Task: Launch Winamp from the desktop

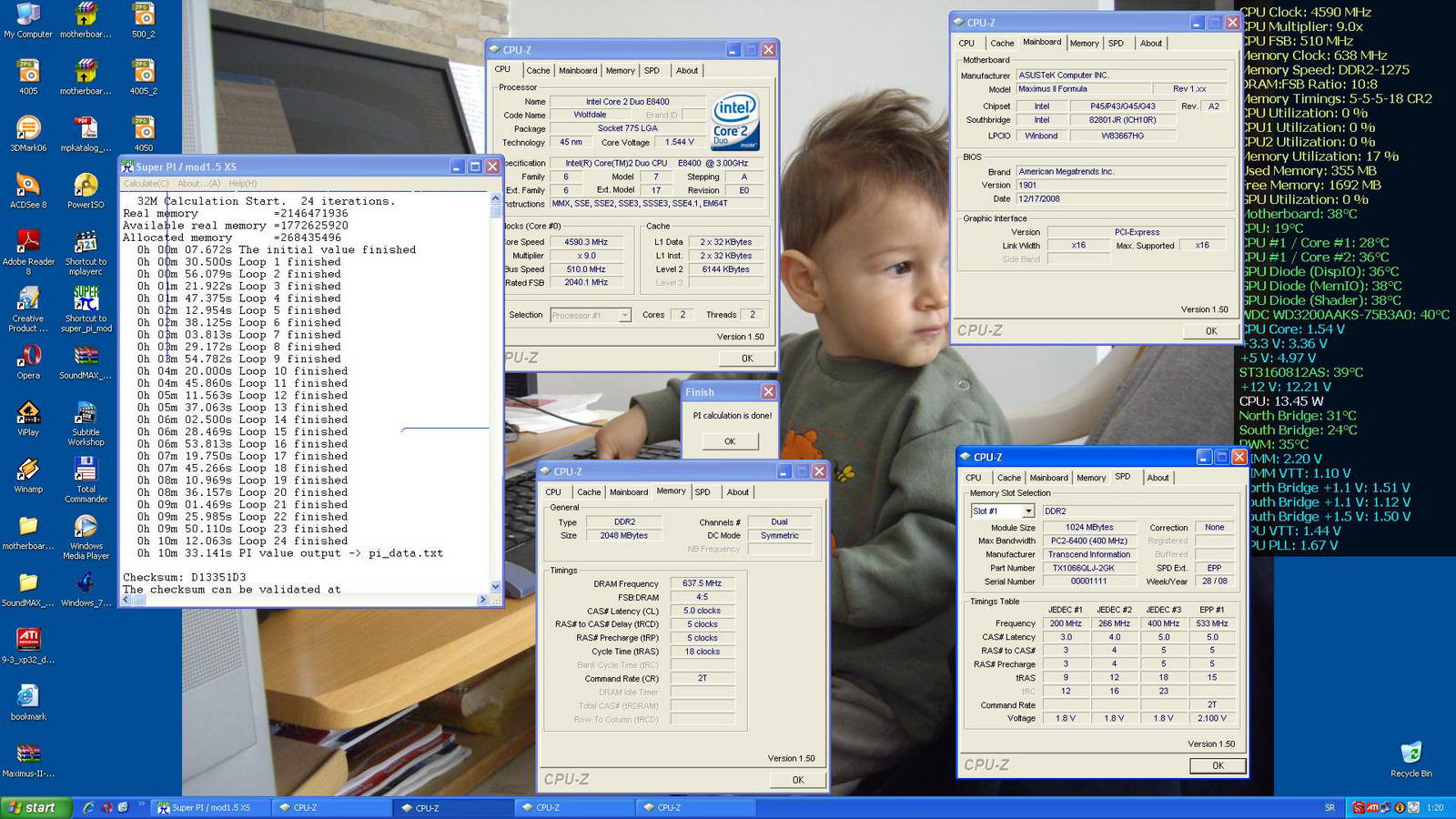Action: [x=28, y=475]
